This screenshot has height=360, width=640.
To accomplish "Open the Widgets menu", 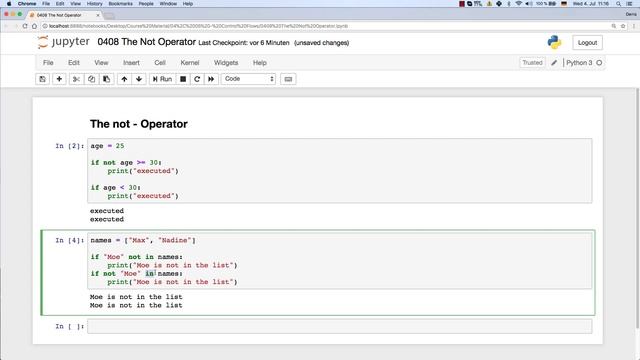I will point(226,63).
